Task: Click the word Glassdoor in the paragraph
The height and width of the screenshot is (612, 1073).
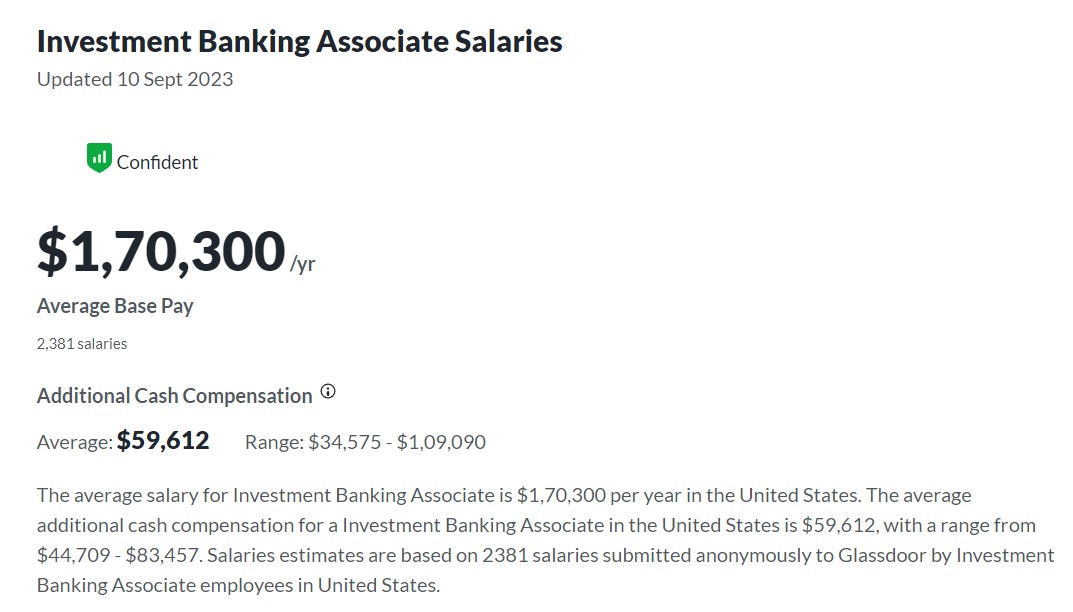Action: click(883, 555)
